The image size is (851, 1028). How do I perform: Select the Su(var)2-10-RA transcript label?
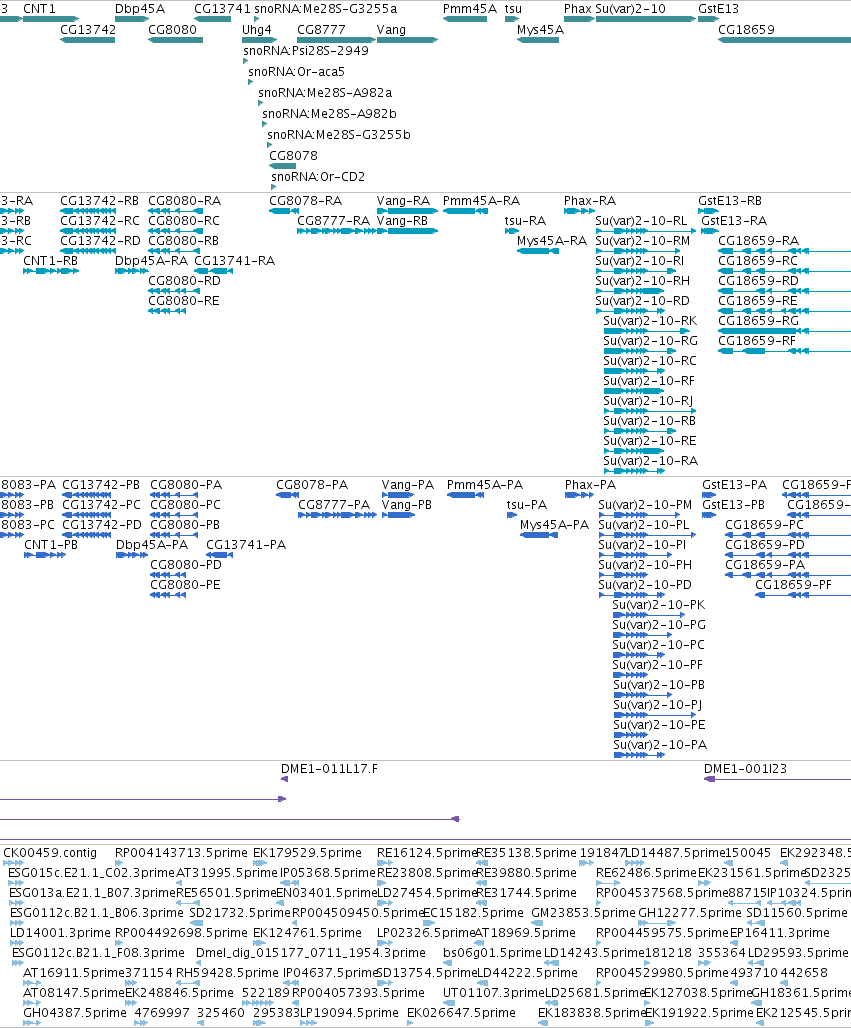pos(650,460)
